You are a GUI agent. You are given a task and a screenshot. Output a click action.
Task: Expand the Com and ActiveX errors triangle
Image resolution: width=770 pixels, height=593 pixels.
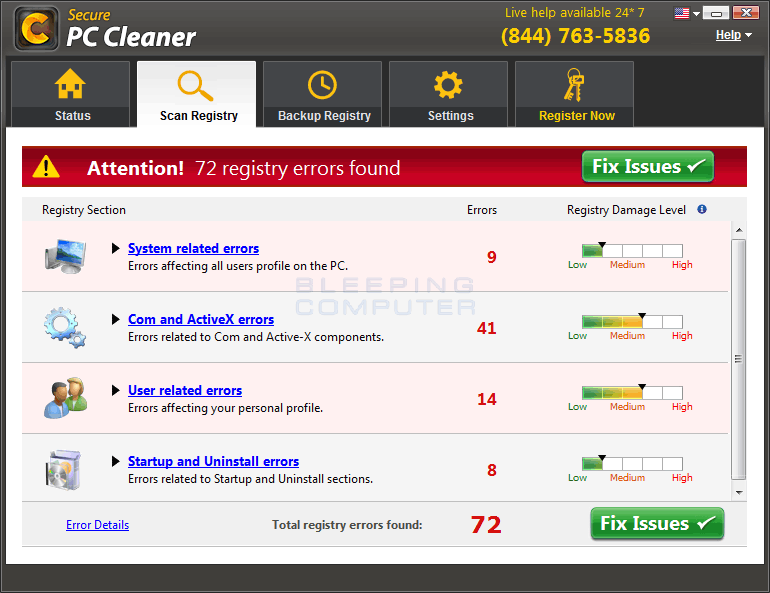116,320
